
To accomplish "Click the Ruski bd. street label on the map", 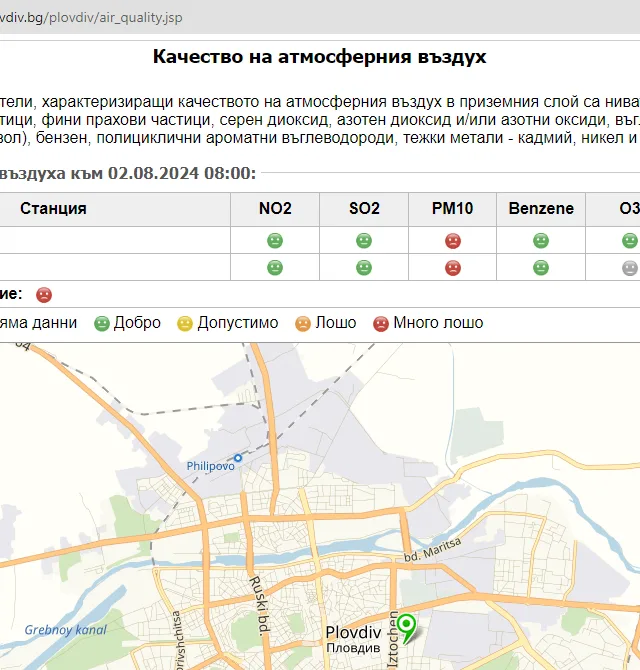I will pos(259,605).
